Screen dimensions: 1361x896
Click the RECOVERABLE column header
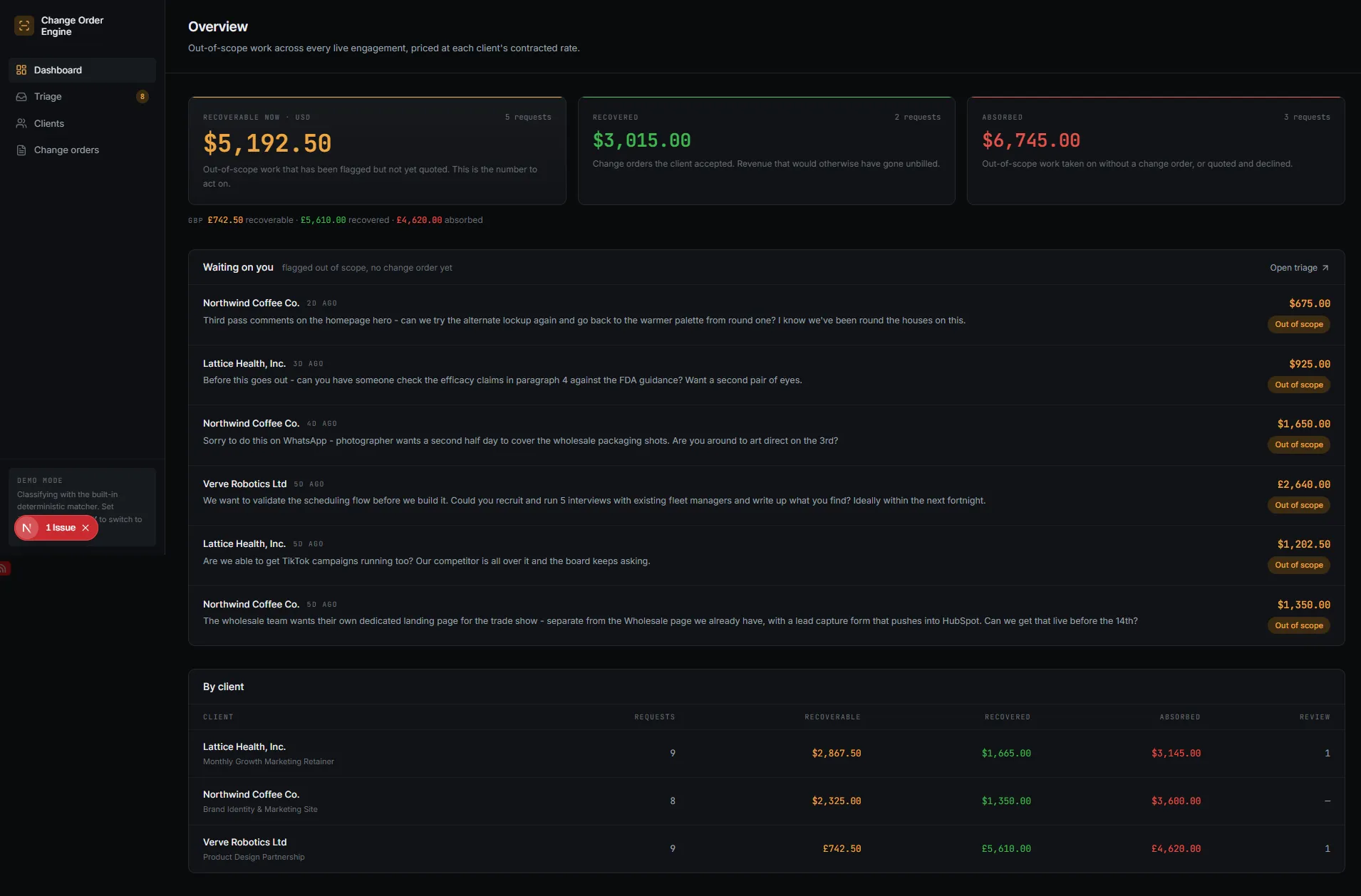(832, 717)
